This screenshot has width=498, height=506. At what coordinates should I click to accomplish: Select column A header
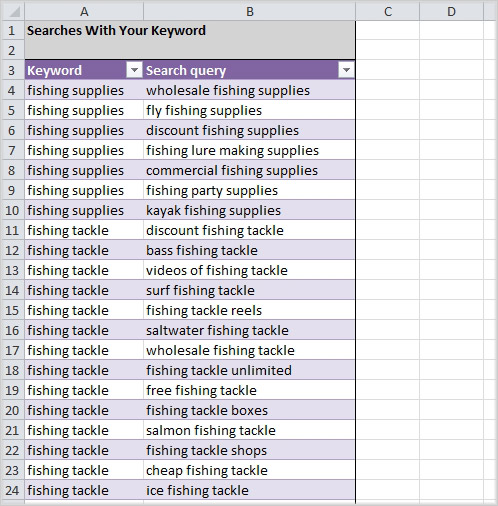tap(84, 12)
